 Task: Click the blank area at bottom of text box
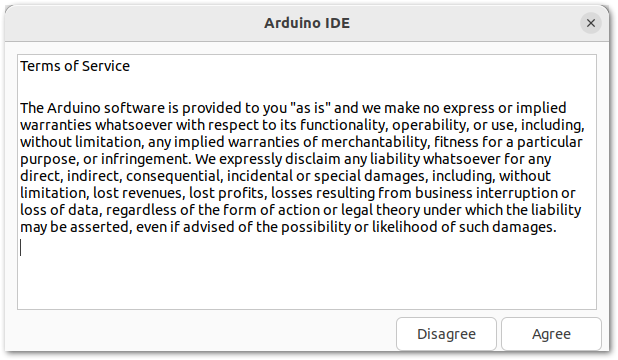307,282
